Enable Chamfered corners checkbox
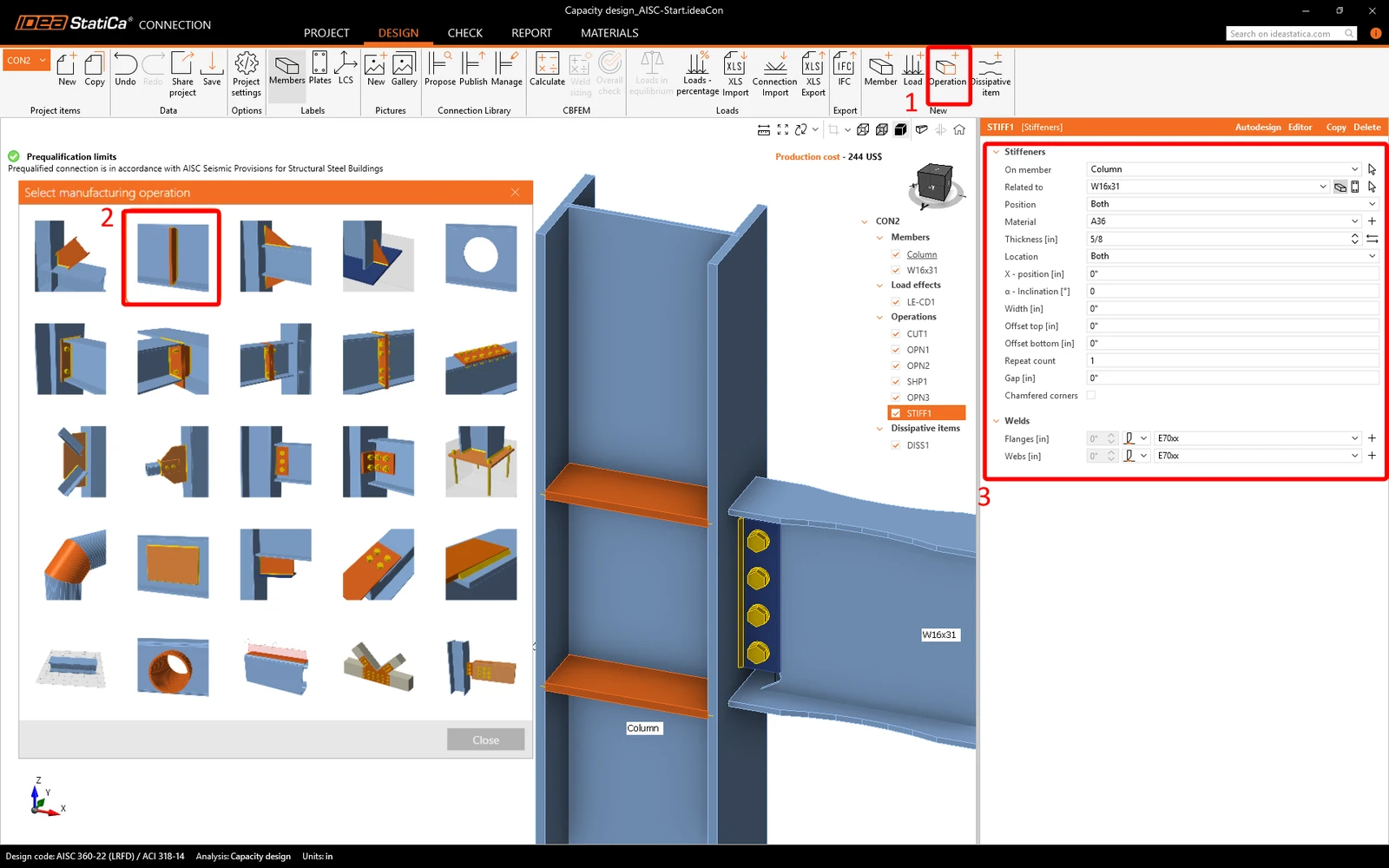 (1091, 395)
